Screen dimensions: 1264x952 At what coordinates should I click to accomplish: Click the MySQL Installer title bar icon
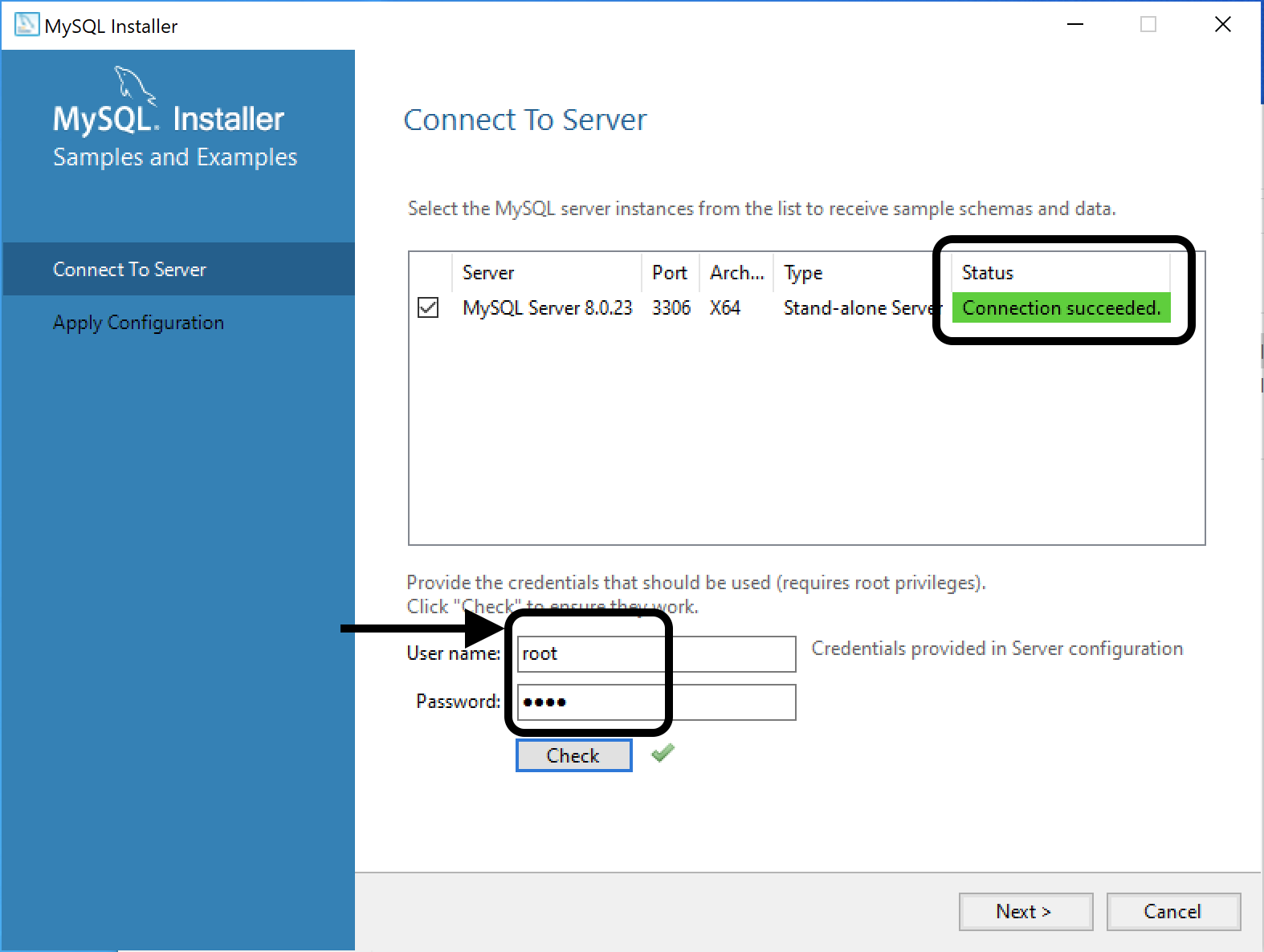27,25
